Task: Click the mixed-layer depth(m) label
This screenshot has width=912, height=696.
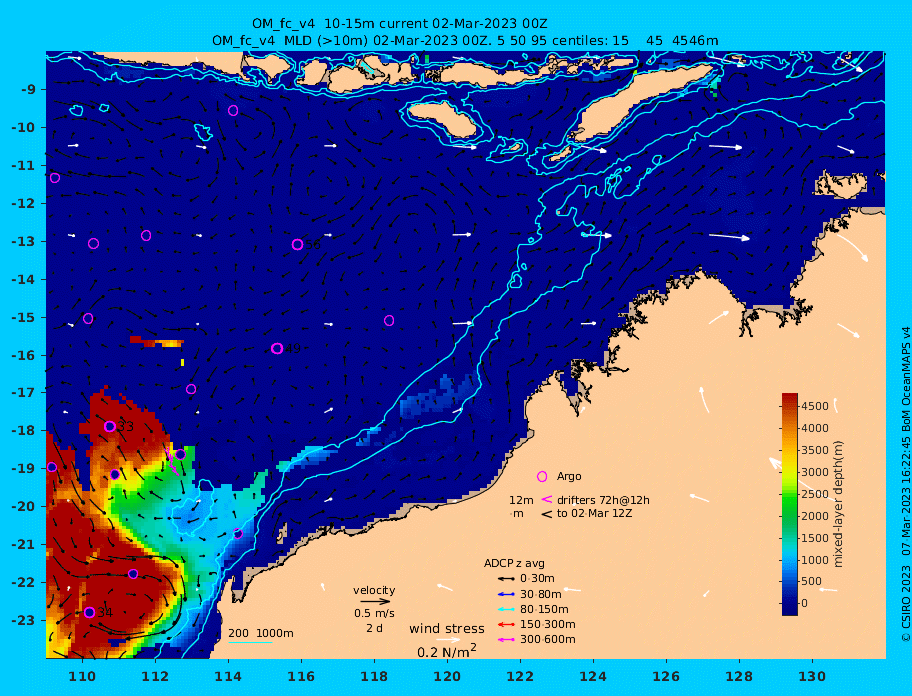Action: click(x=838, y=504)
